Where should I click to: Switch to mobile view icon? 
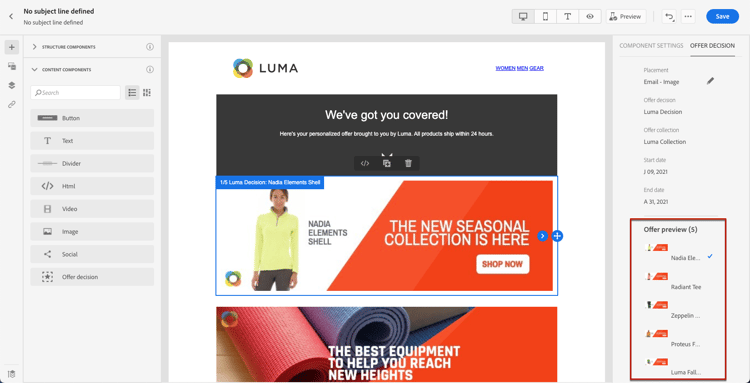(545, 16)
